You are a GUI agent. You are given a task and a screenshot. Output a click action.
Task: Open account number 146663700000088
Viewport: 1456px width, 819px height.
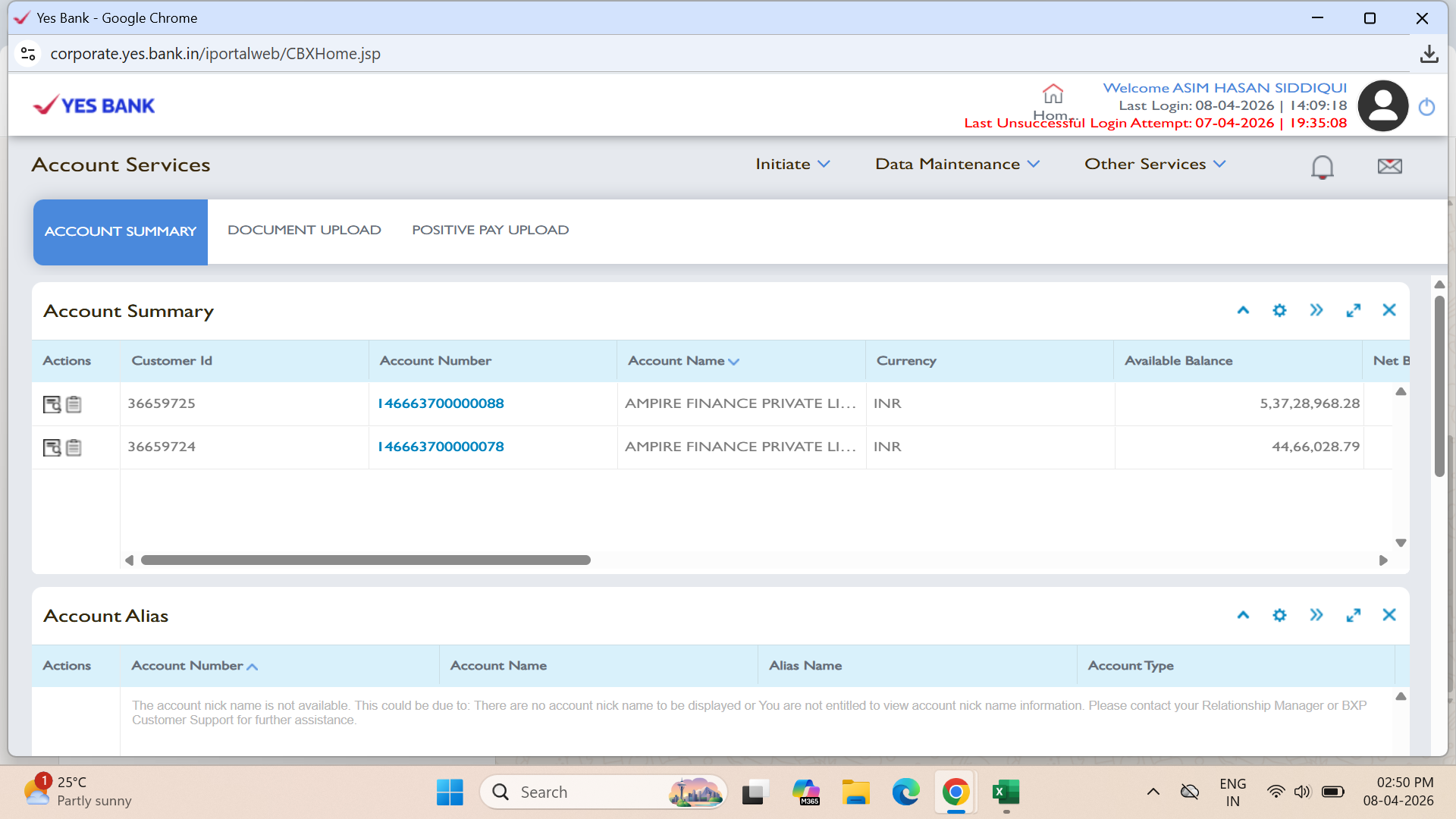(x=441, y=403)
